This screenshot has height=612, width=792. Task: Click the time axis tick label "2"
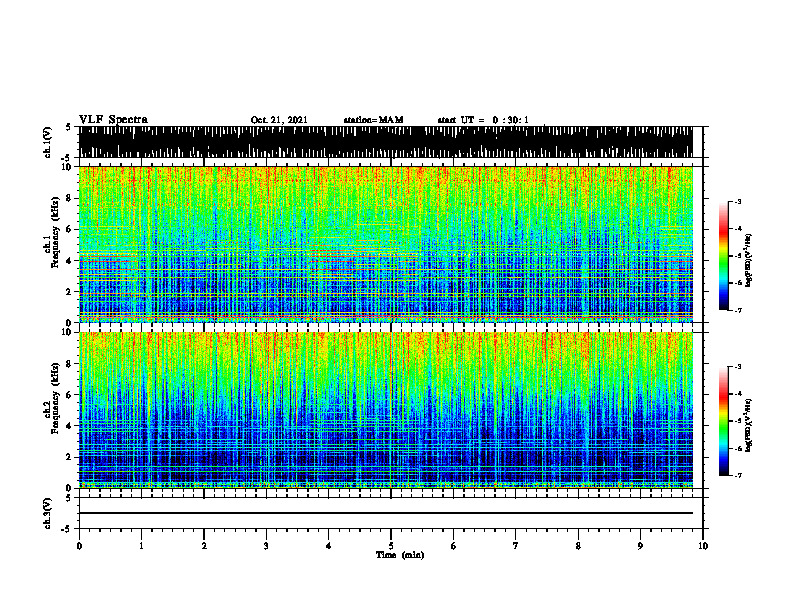pyautogui.click(x=204, y=546)
